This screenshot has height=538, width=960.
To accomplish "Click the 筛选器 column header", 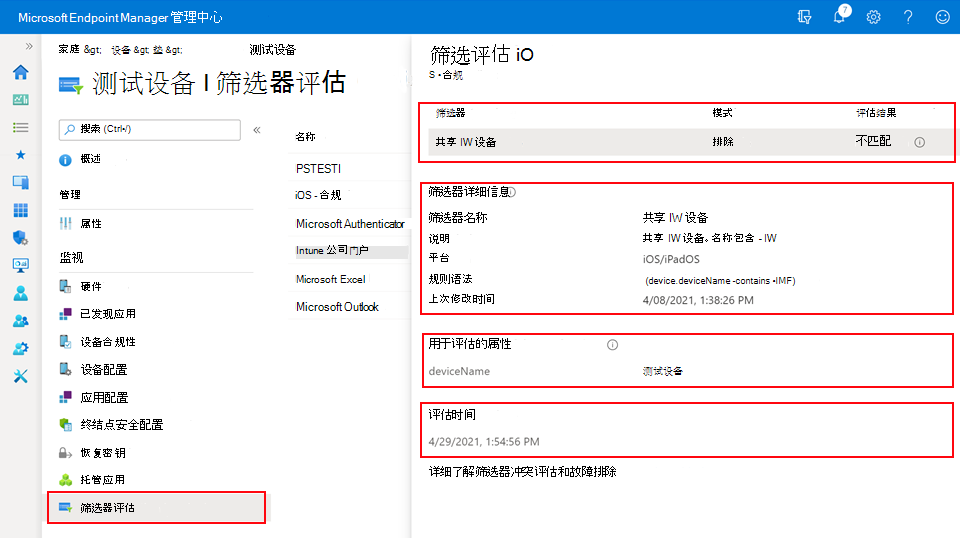I will (450, 113).
